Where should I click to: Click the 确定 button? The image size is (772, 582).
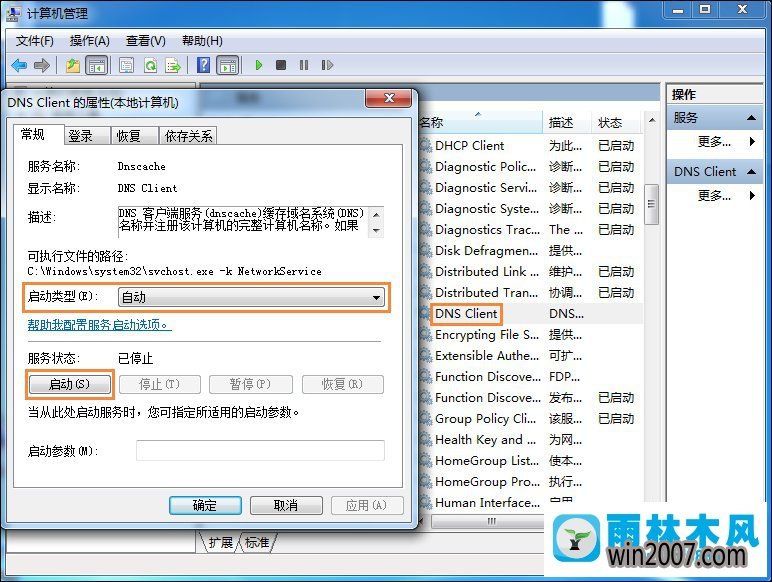click(205, 505)
